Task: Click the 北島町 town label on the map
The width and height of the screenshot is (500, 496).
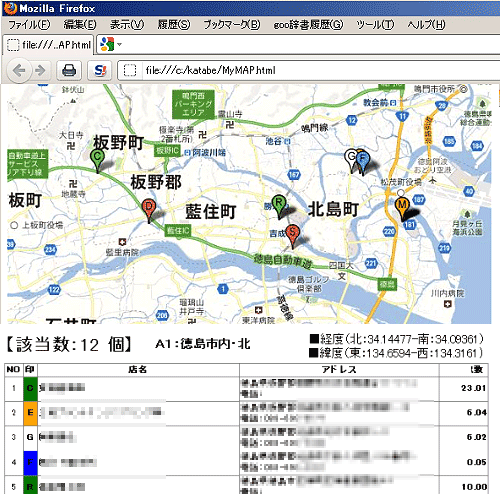Action: pos(333,209)
